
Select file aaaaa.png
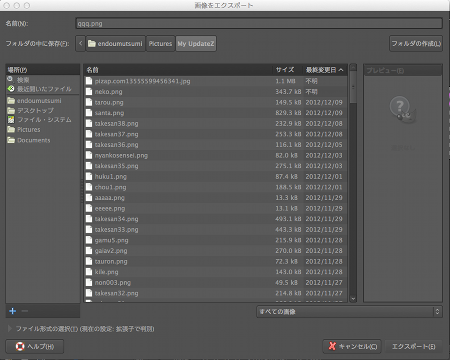[x=216, y=198]
